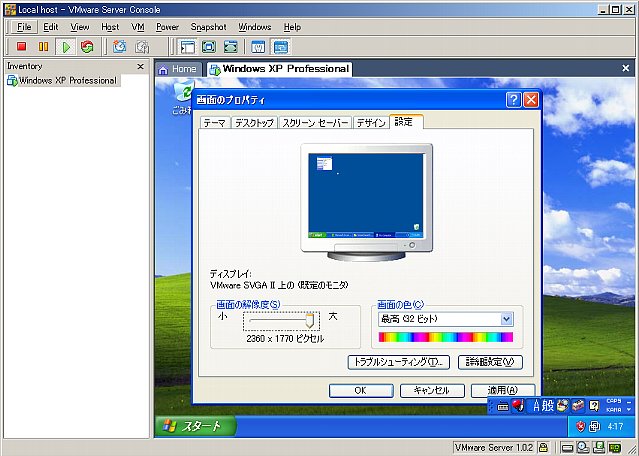This screenshot has height=456, width=639.
Task: Click the 詳細設定(V) advanced button
Action: point(490,362)
